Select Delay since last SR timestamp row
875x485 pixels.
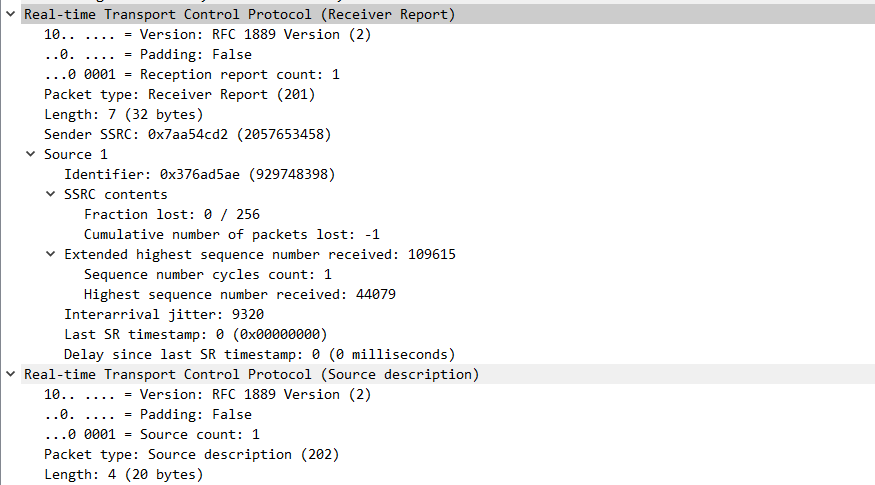[x=259, y=354]
